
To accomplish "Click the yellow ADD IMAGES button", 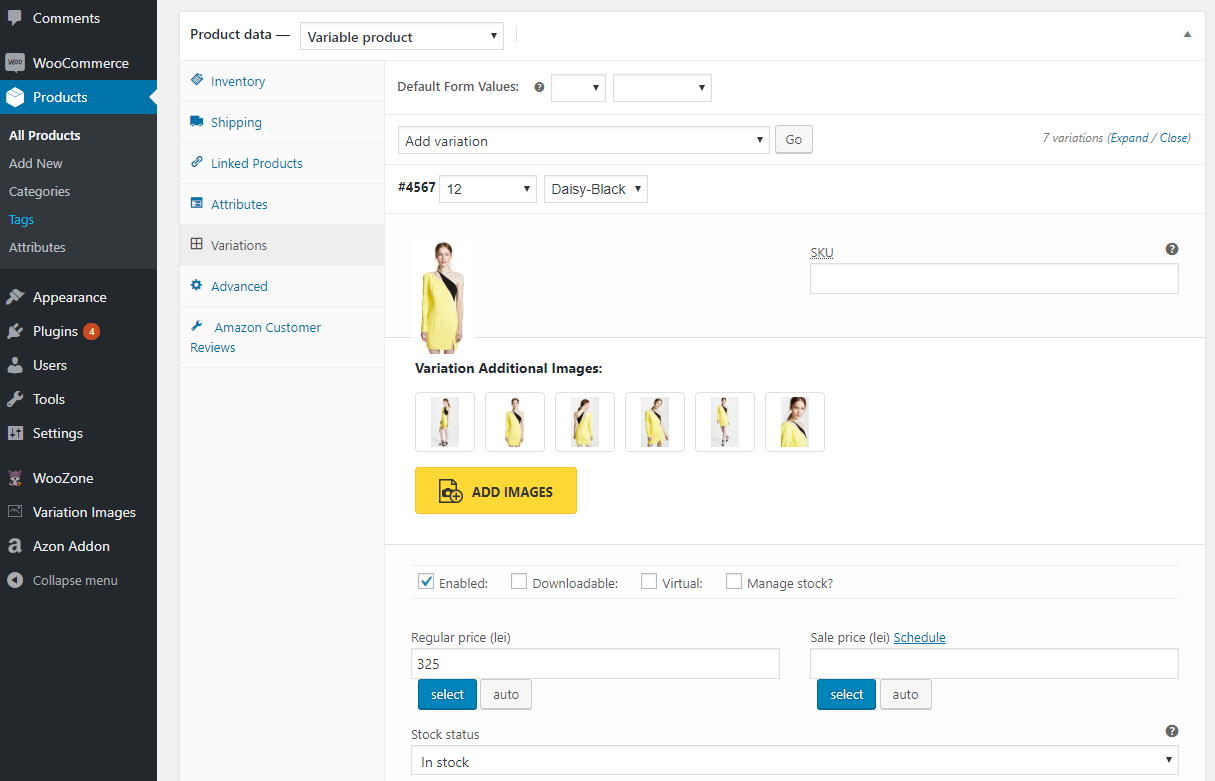I will [x=496, y=491].
